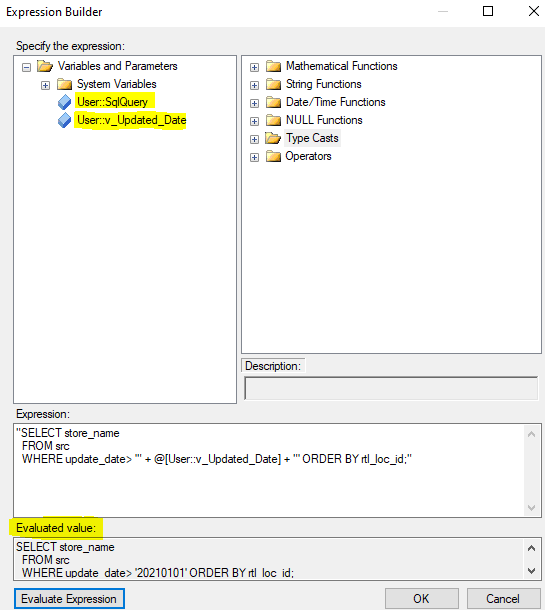Click the 'Description:' label

pyautogui.click(x=273, y=366)
